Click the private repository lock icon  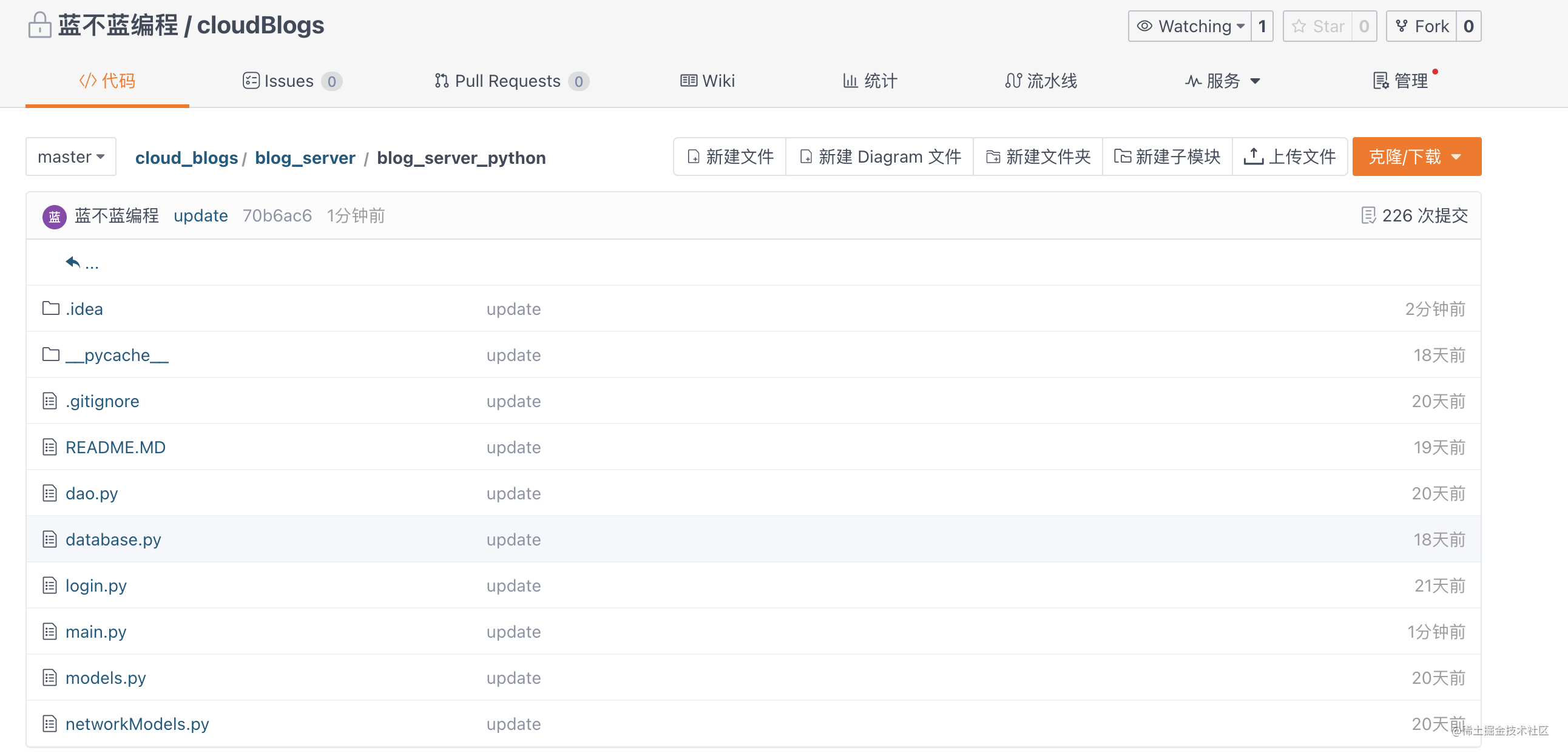(39, 25)
